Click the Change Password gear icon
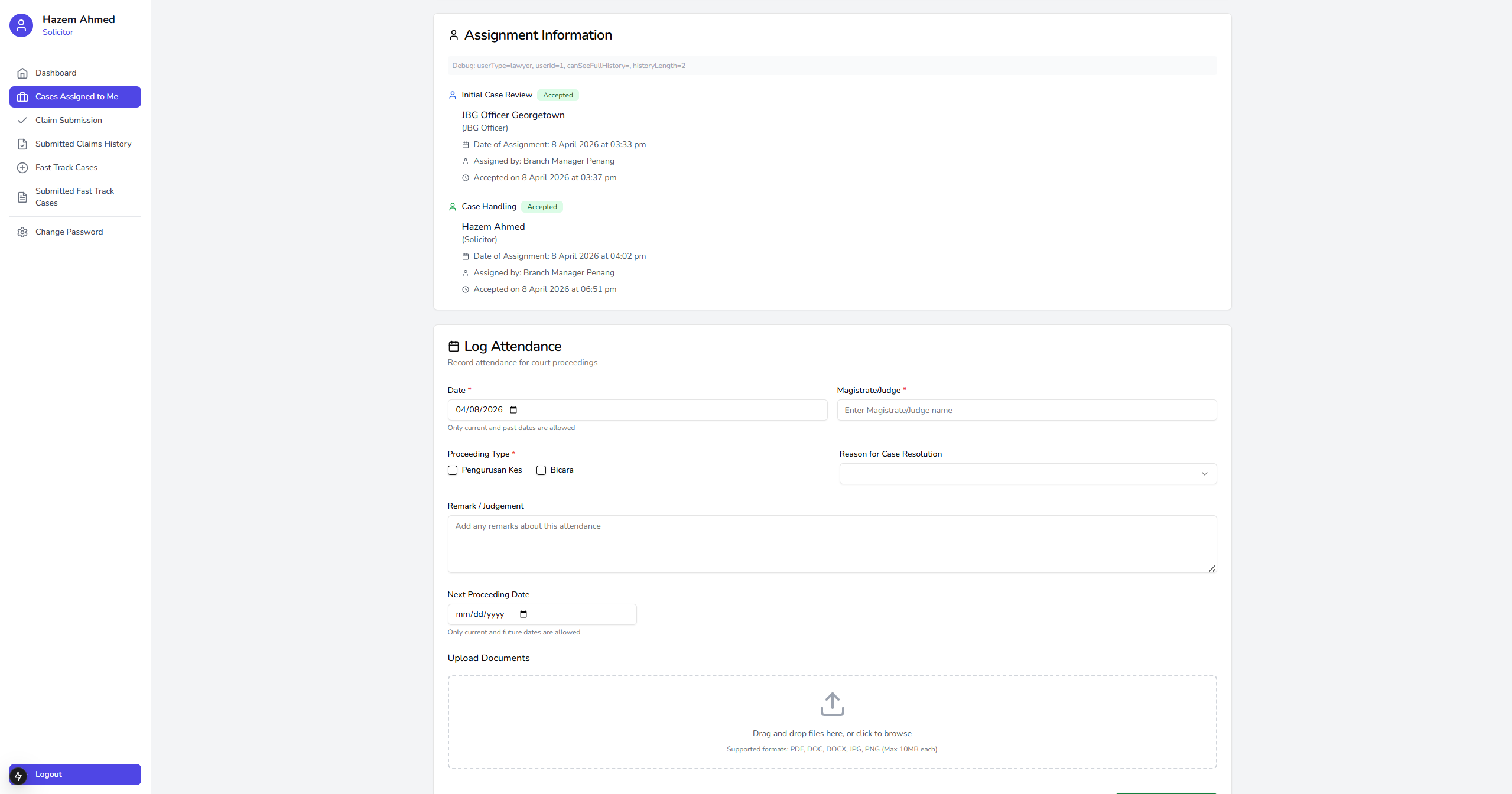The width and height of the screenshot is (1512, 794). (22, 232)
